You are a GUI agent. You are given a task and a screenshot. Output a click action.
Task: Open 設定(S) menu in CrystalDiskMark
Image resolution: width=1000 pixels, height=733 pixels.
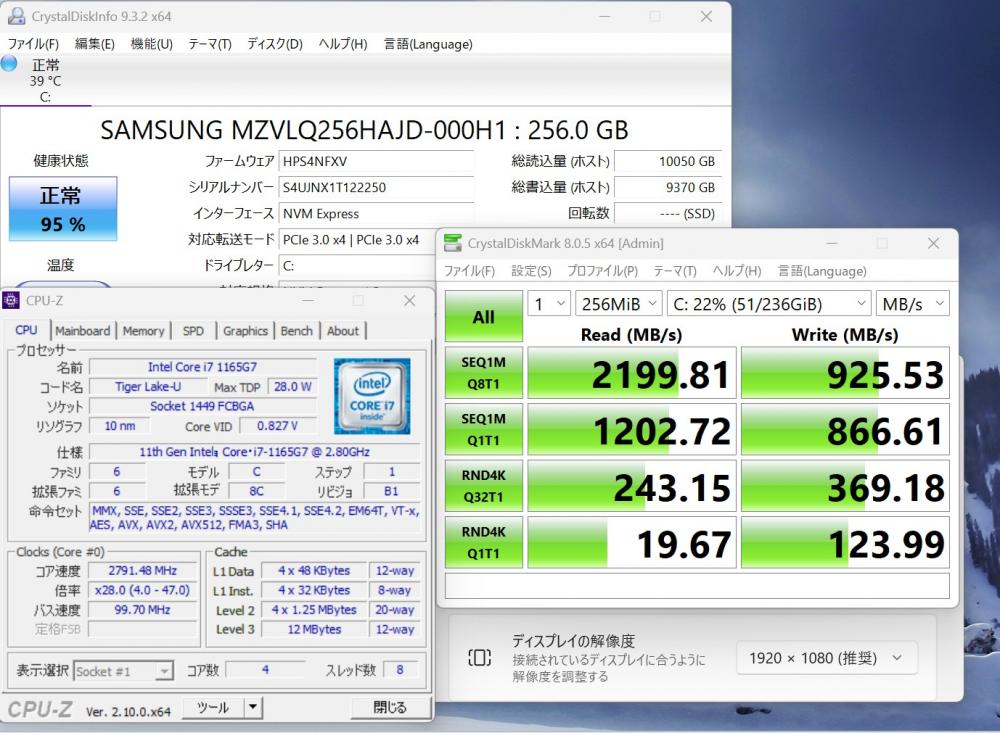click(531, 271)
